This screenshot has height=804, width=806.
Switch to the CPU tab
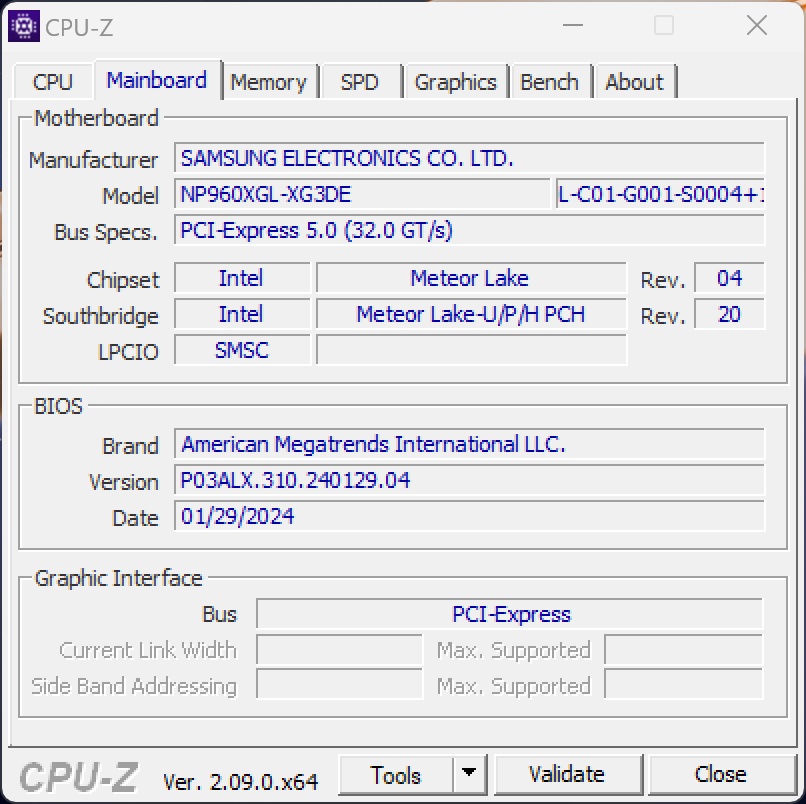53,82
